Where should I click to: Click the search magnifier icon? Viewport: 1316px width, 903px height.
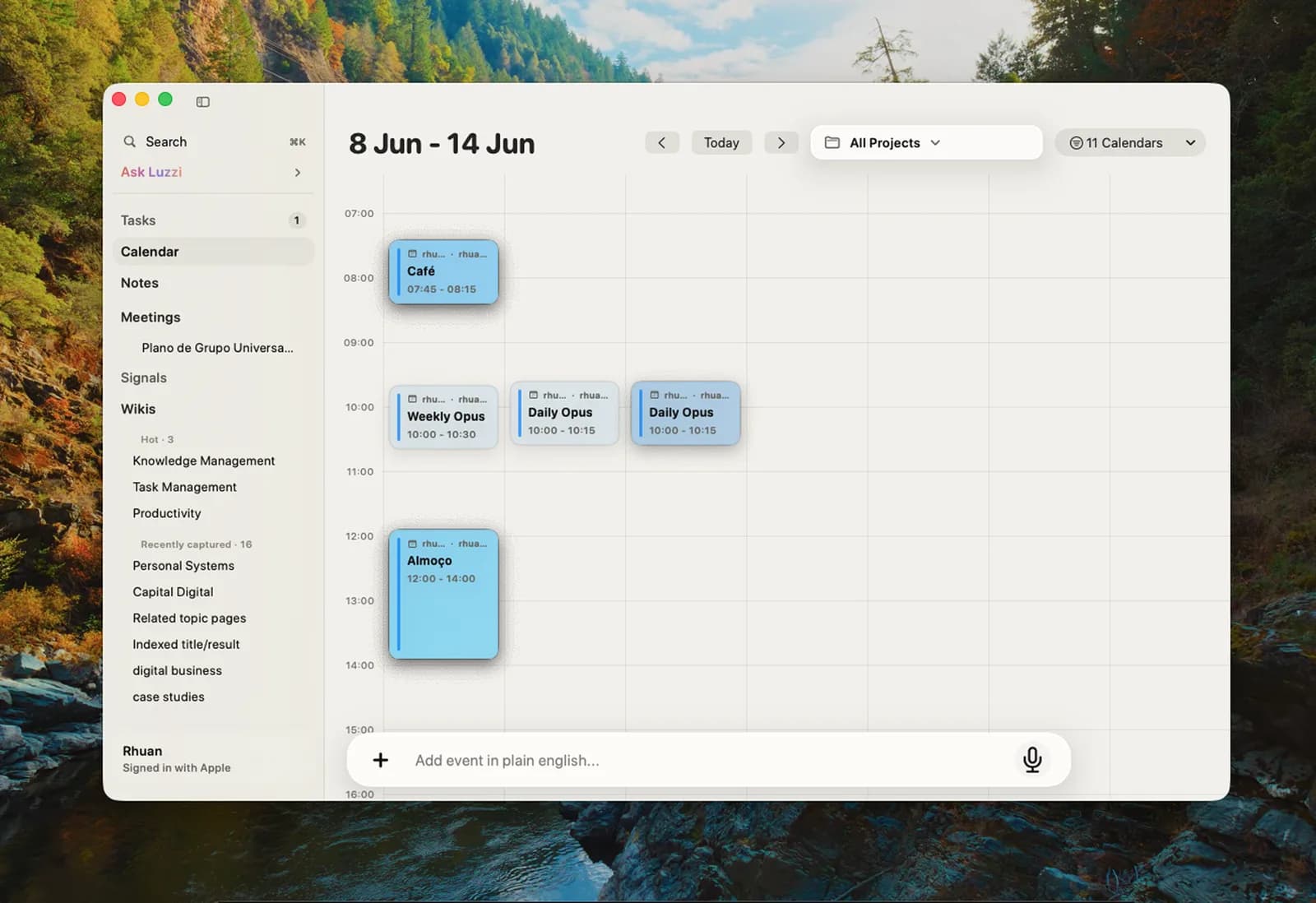(130, 141)
